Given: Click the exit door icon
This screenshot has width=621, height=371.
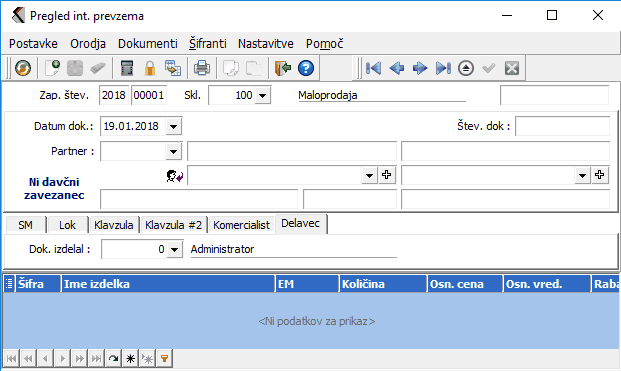Looking at the screenshot, I should coord(283,68).
